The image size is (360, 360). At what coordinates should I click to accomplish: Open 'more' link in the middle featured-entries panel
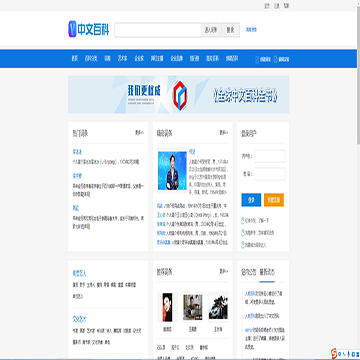224,133
